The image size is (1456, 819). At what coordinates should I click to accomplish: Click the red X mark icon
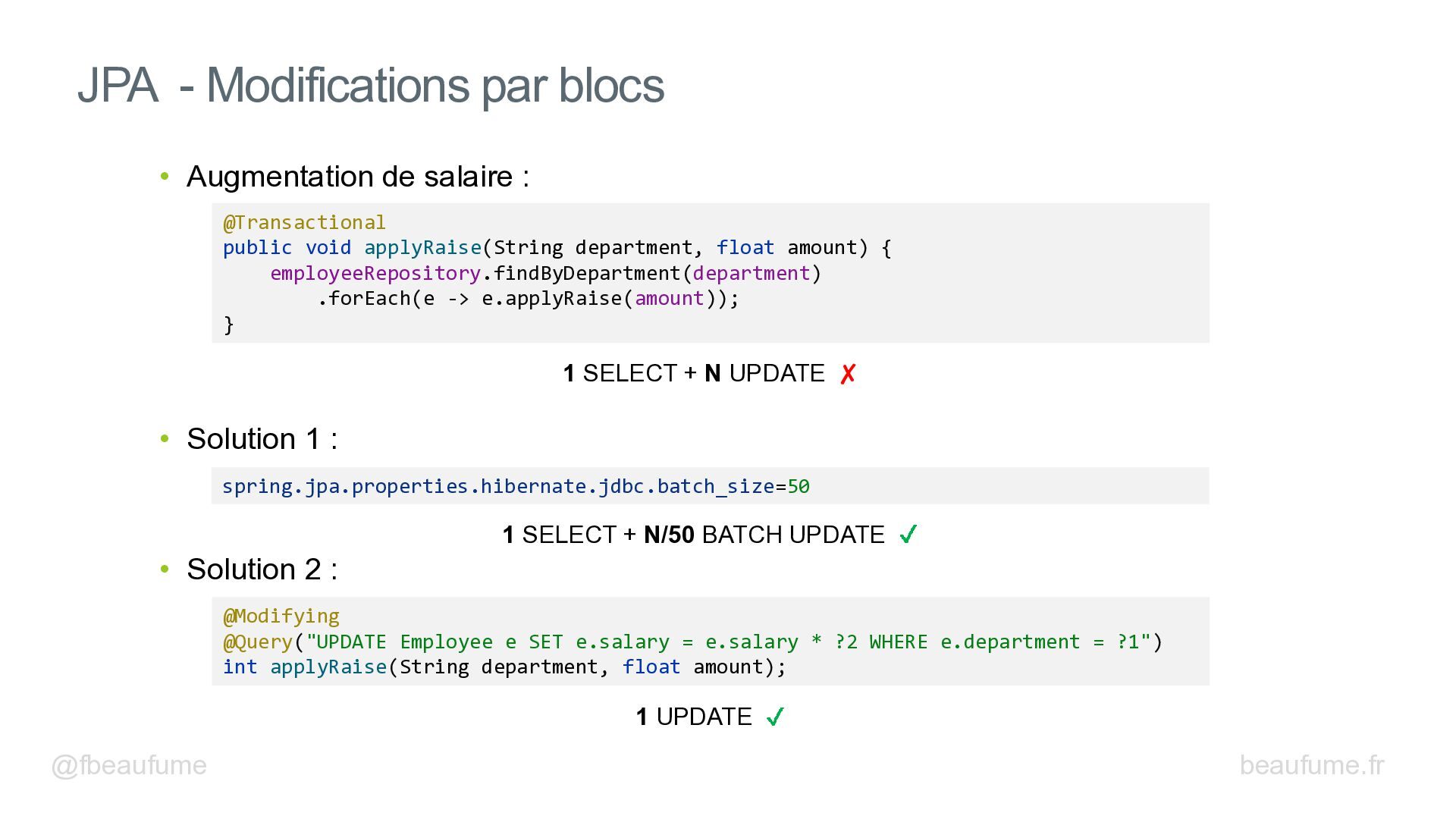tap(848, 374)
